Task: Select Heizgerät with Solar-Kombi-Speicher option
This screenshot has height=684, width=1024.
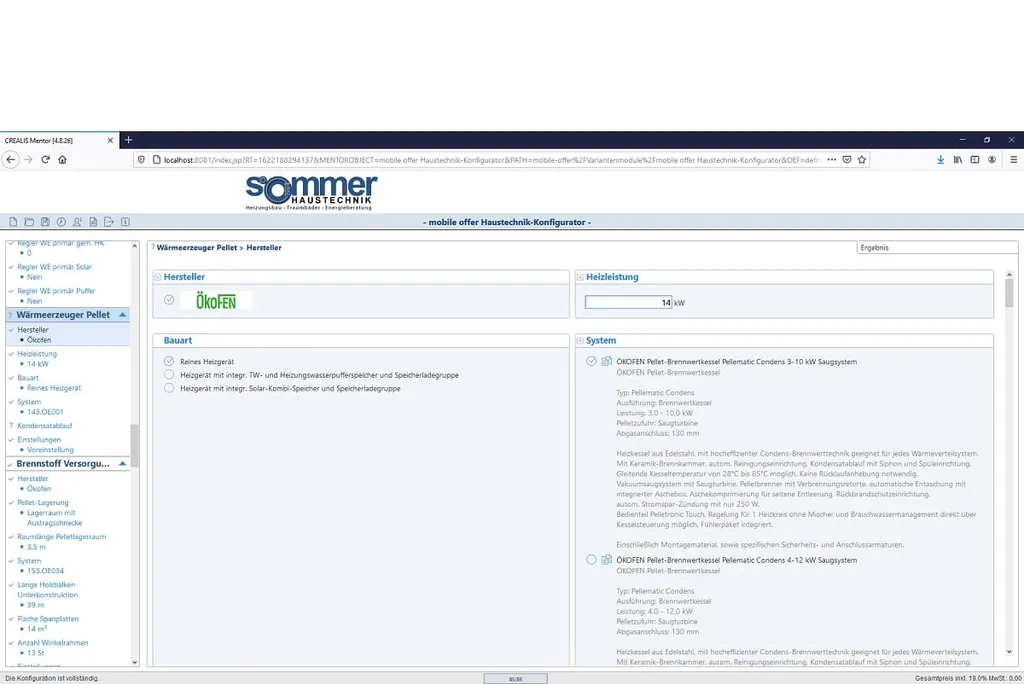Action: [169, 388]
